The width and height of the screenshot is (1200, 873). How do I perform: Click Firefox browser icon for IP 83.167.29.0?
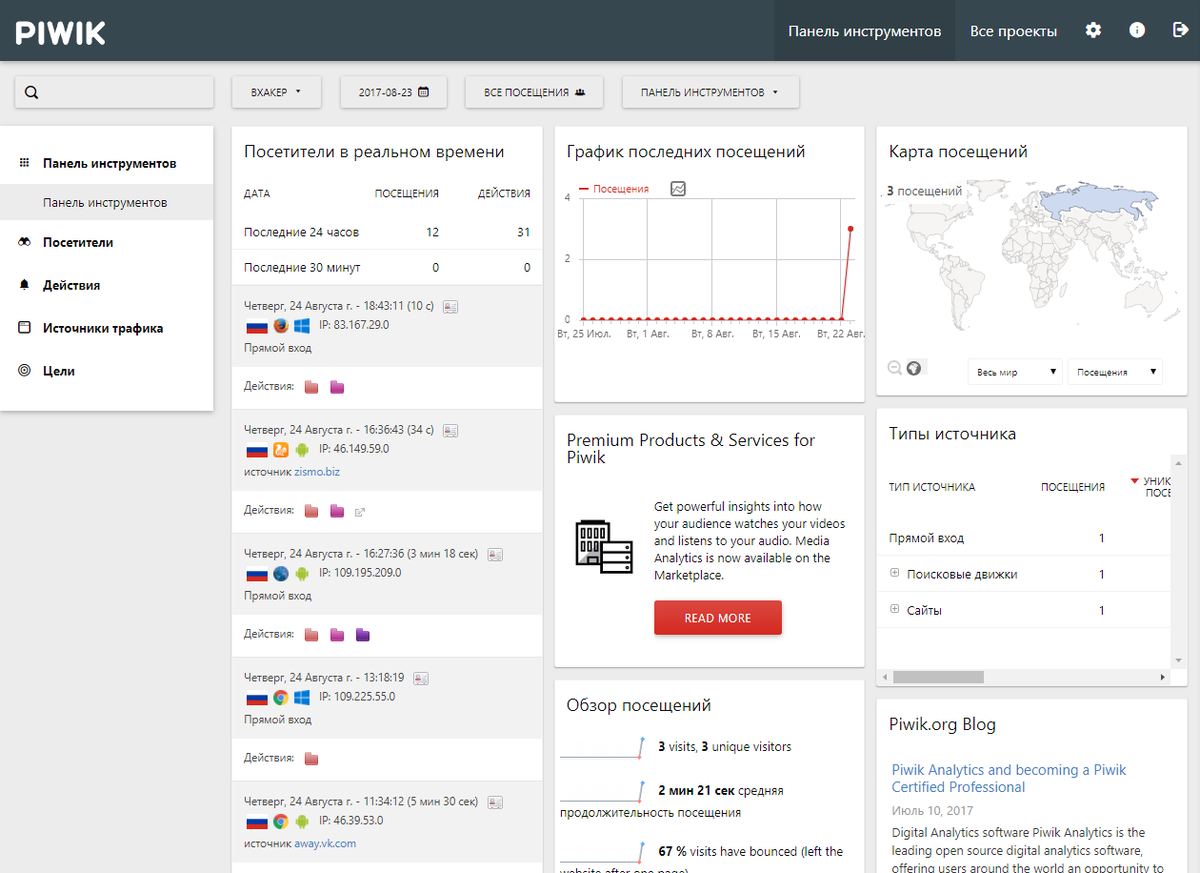point(281,326)
